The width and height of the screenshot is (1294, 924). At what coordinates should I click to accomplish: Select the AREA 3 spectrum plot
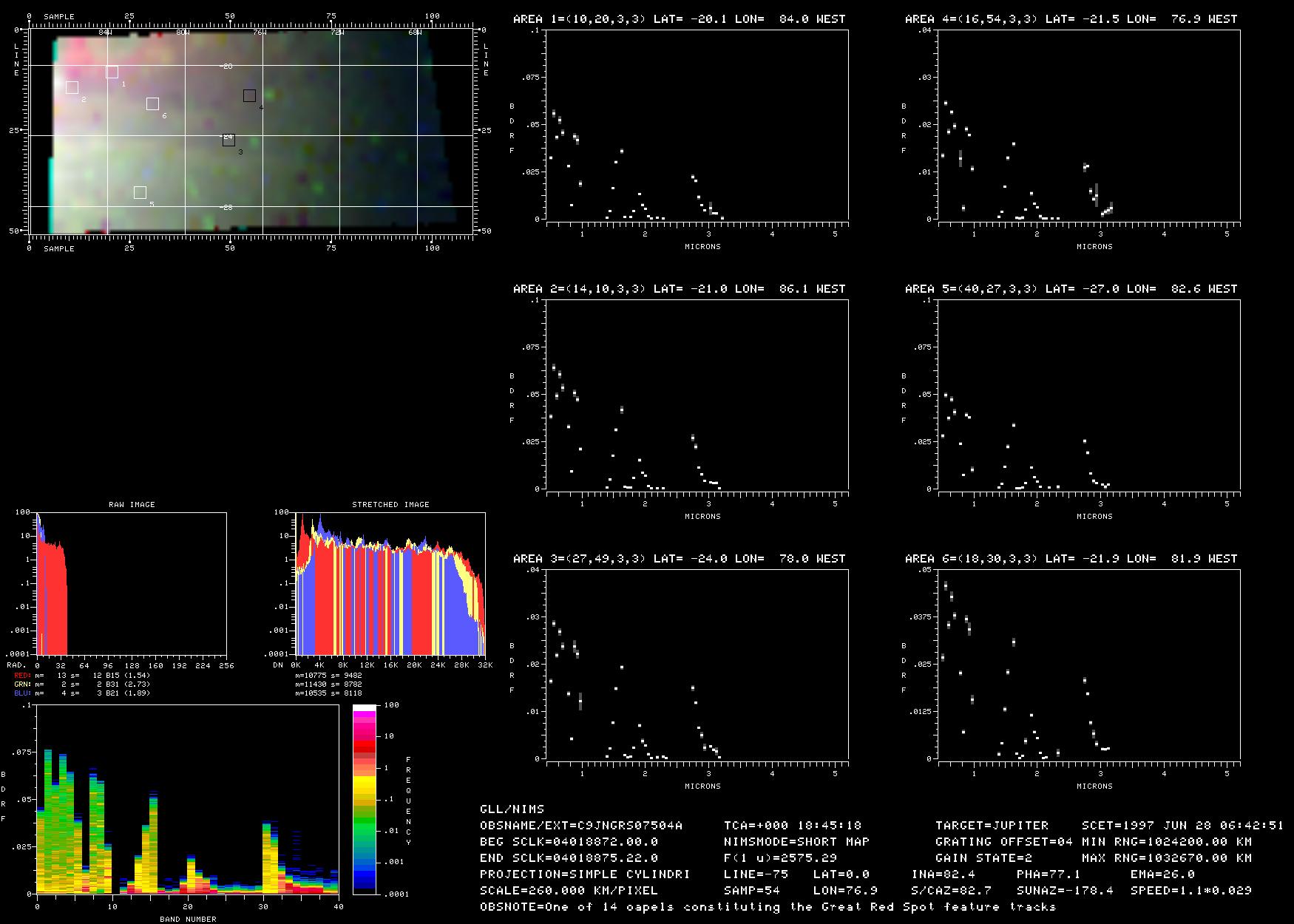coord(697,665)
